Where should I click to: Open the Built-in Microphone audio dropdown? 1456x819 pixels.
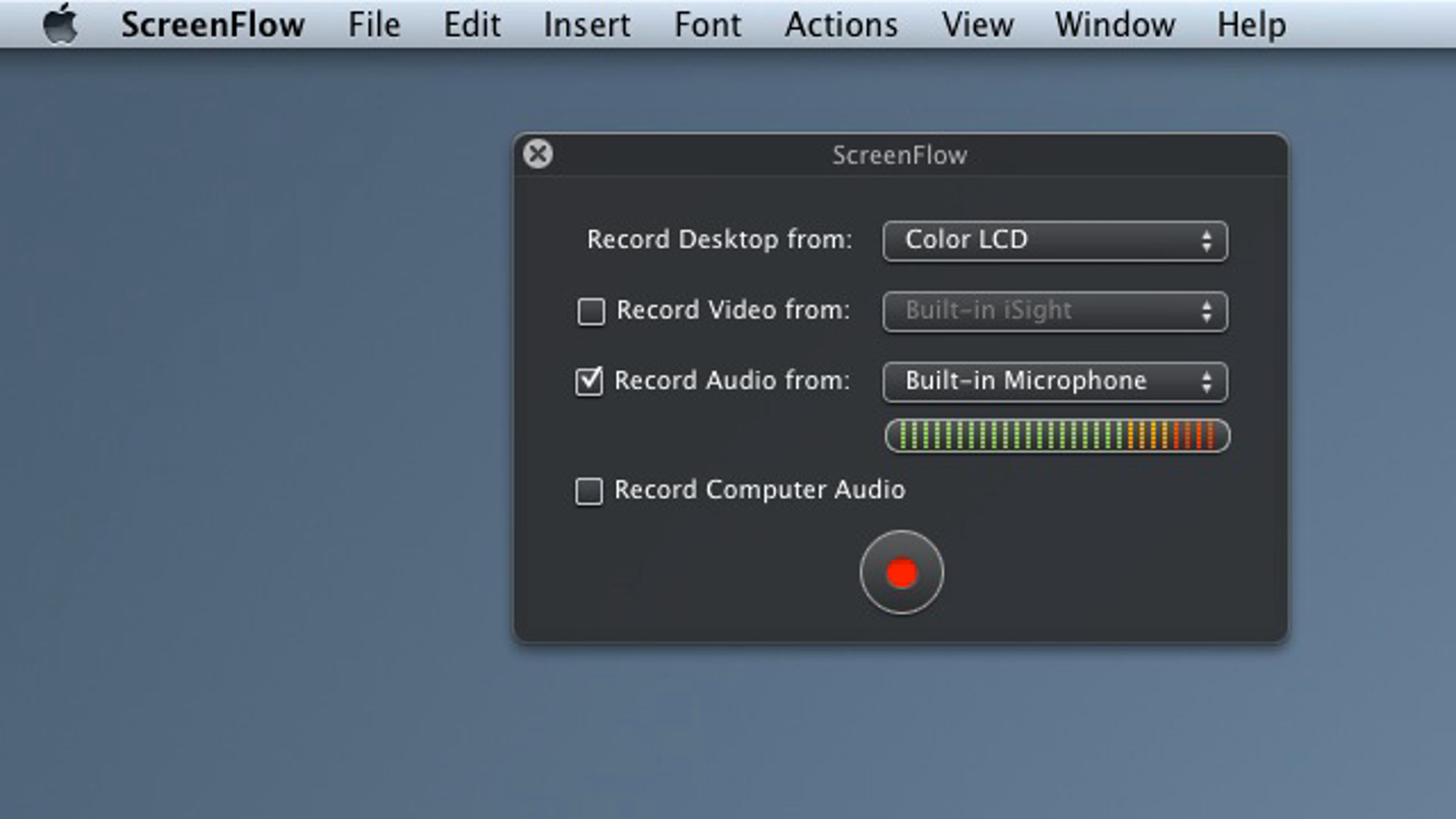point(1055,381)
